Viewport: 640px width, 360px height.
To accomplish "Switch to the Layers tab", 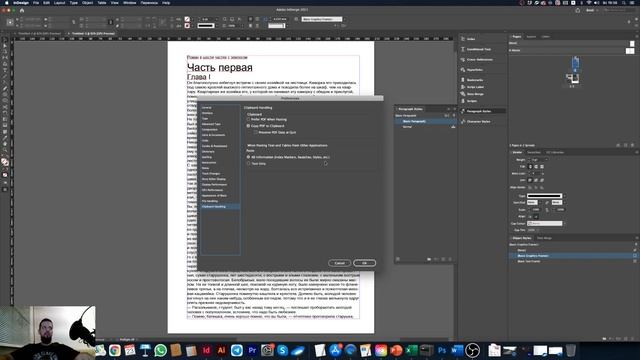I will (x=531, y=37).
